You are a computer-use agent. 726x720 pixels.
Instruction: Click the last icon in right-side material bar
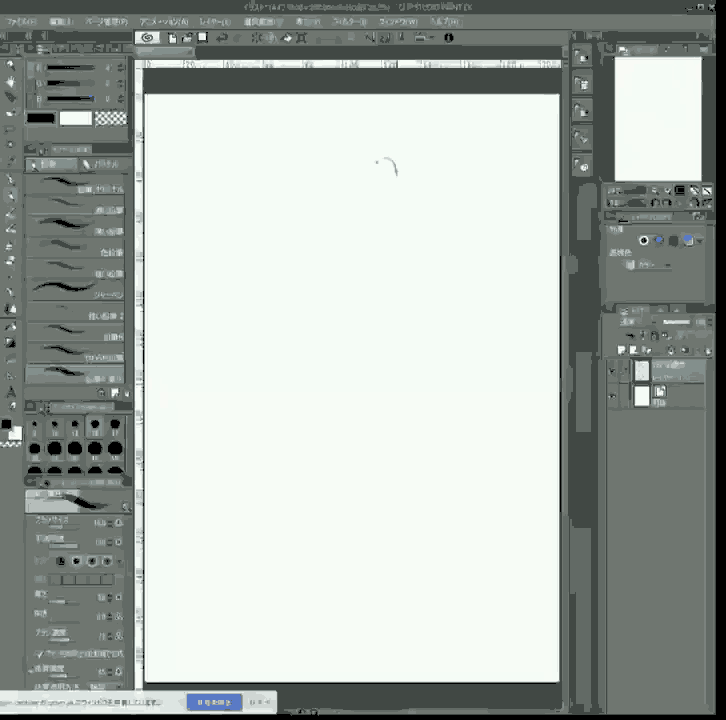pyautogui.click(x=582, y=166)
